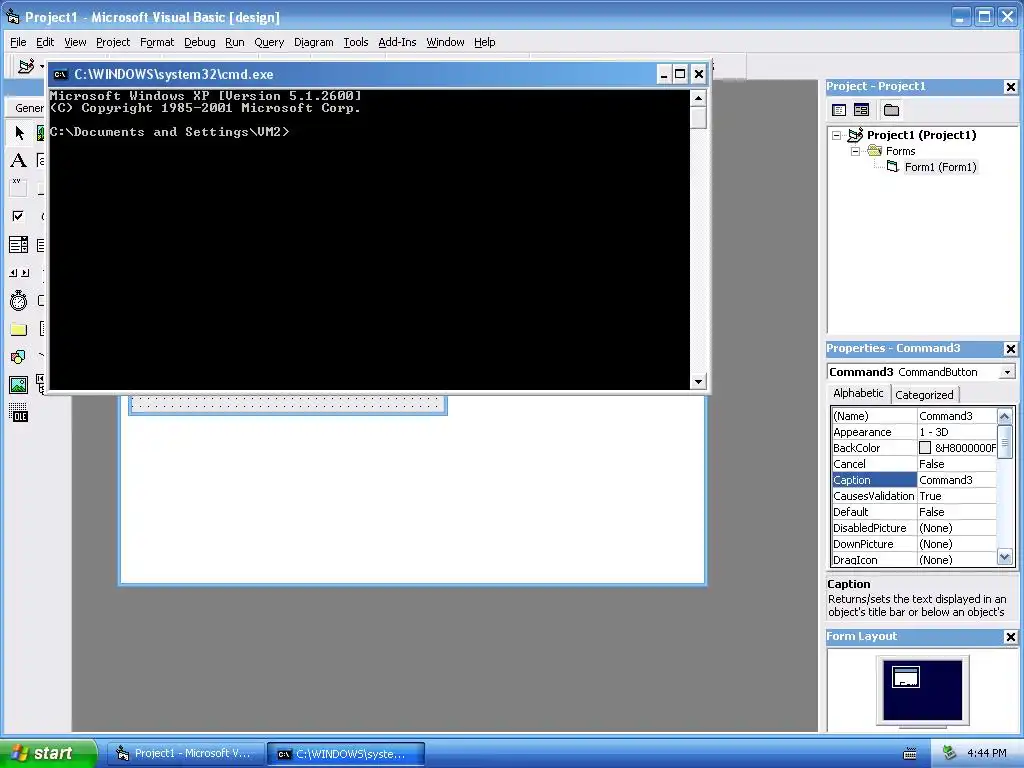Select the DirListBox folder tool
The image size is (1024, 768).
tap(19, 329)
